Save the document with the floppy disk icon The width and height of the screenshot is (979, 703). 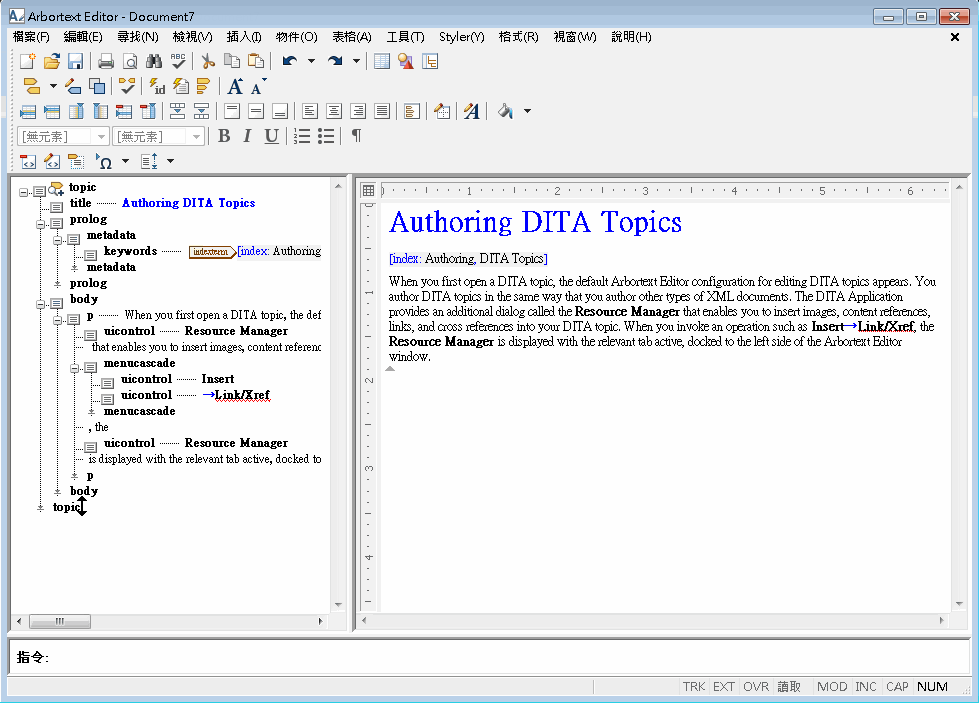pos(76,61)
